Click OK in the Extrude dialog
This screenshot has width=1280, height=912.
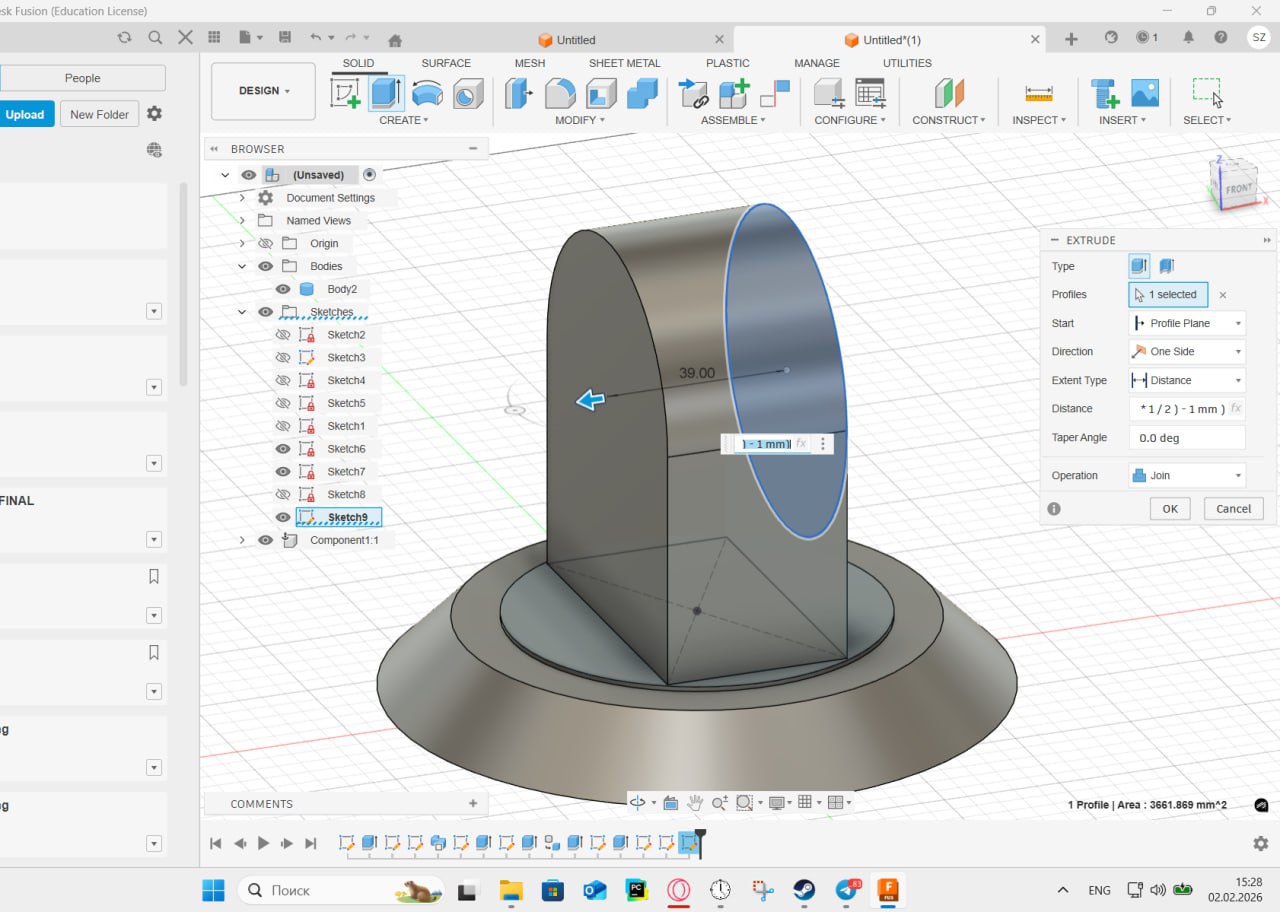[1169, 508]
